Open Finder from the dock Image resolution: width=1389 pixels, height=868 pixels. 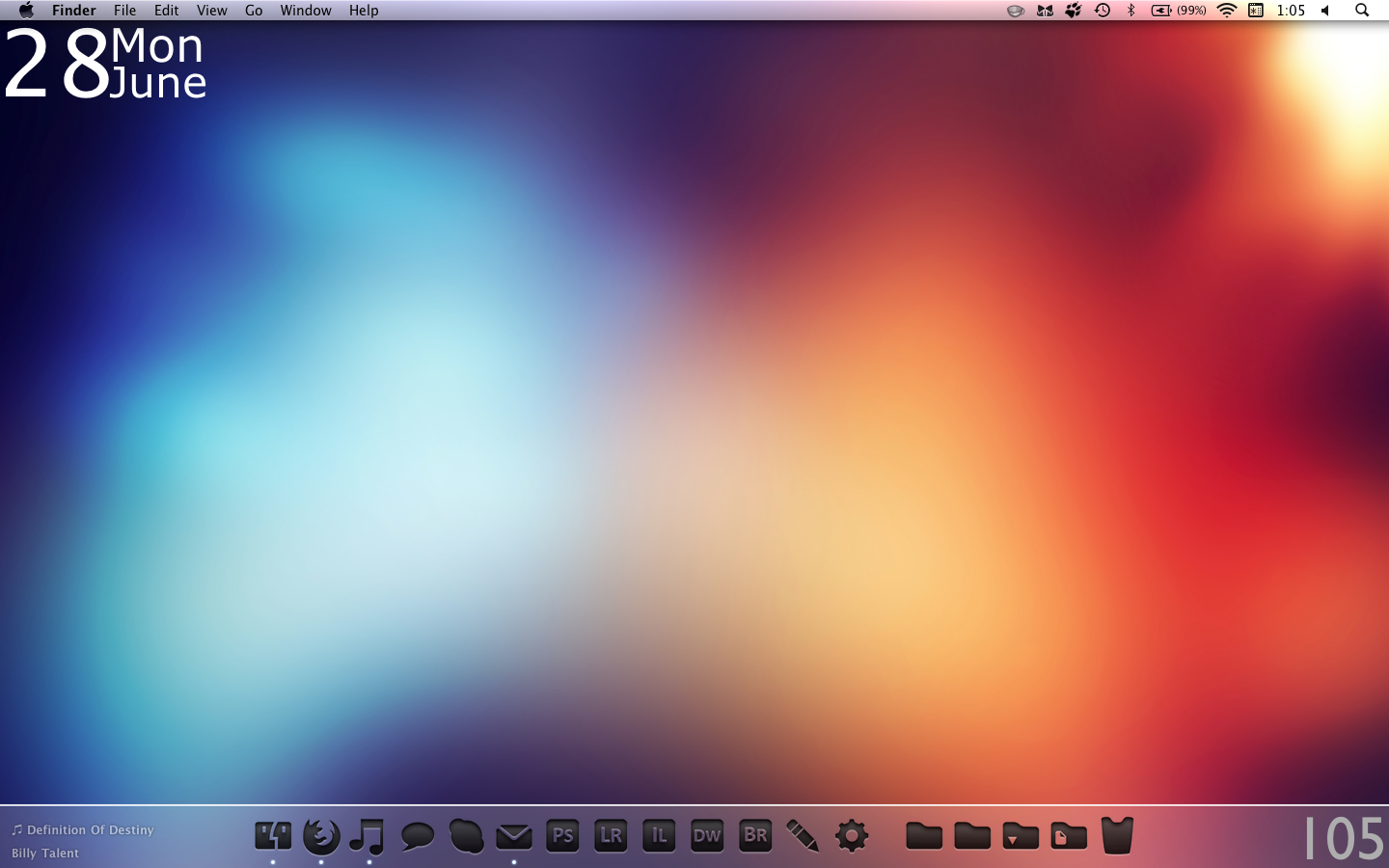pos(273,835)
